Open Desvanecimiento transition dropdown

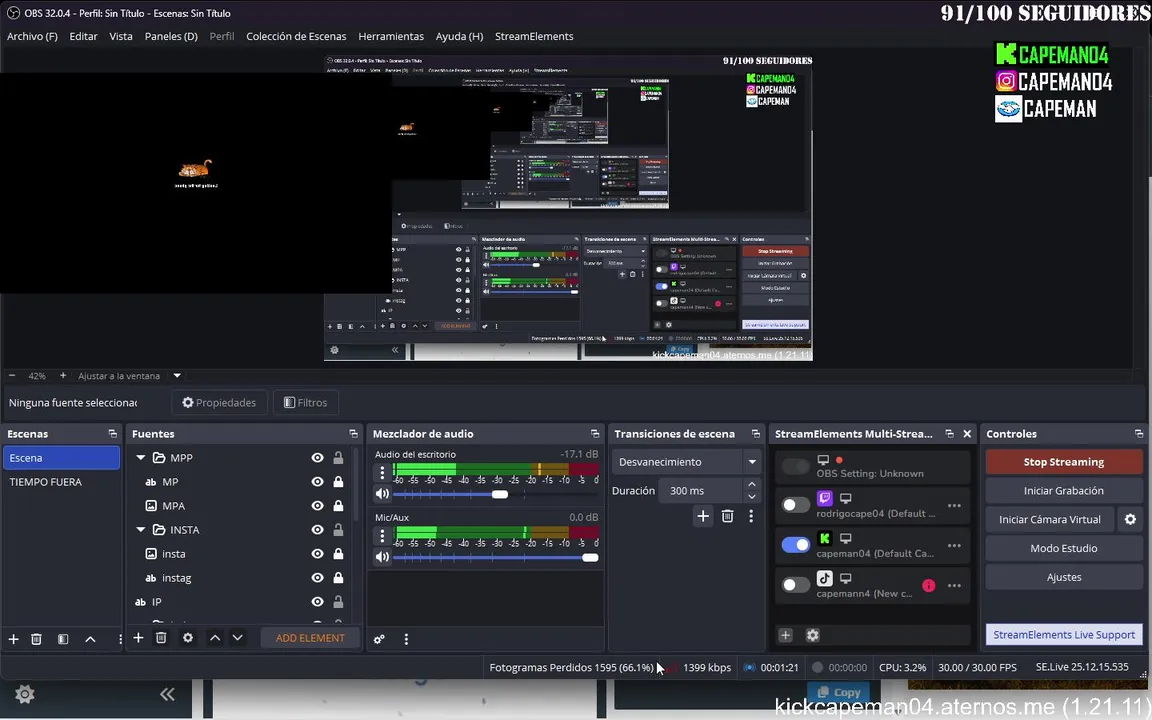point(686,462)
